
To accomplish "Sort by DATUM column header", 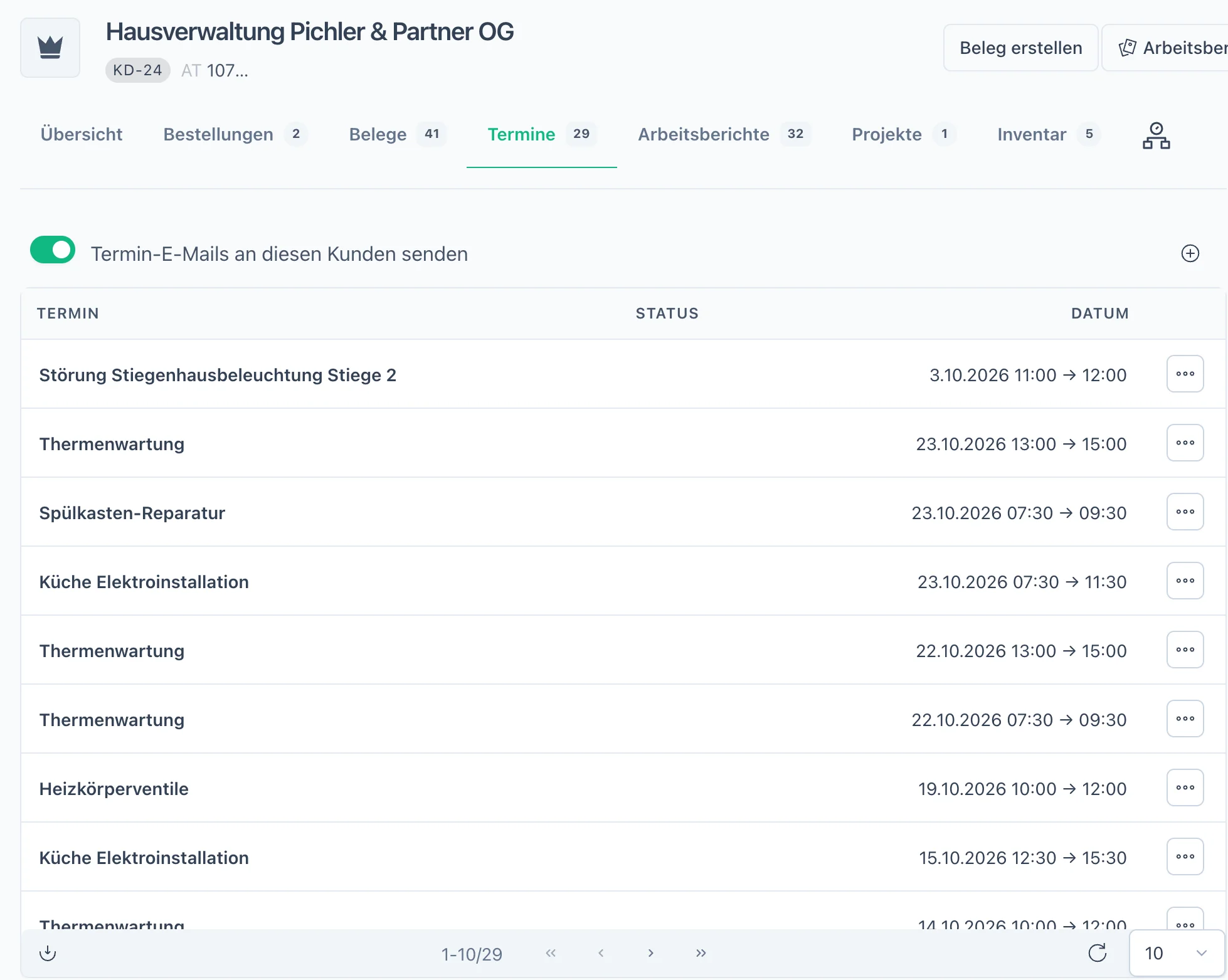I will point(1099,313).
